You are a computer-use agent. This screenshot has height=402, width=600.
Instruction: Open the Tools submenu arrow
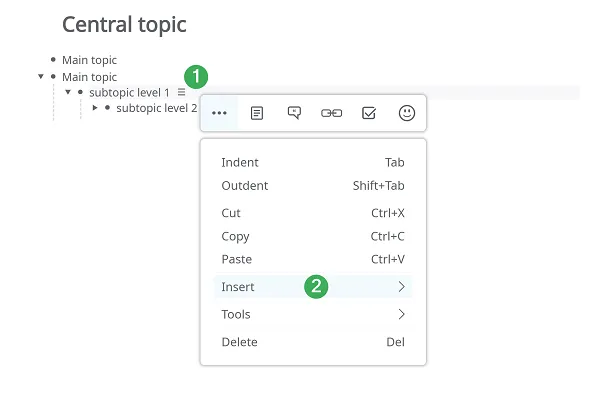(401, 314)
